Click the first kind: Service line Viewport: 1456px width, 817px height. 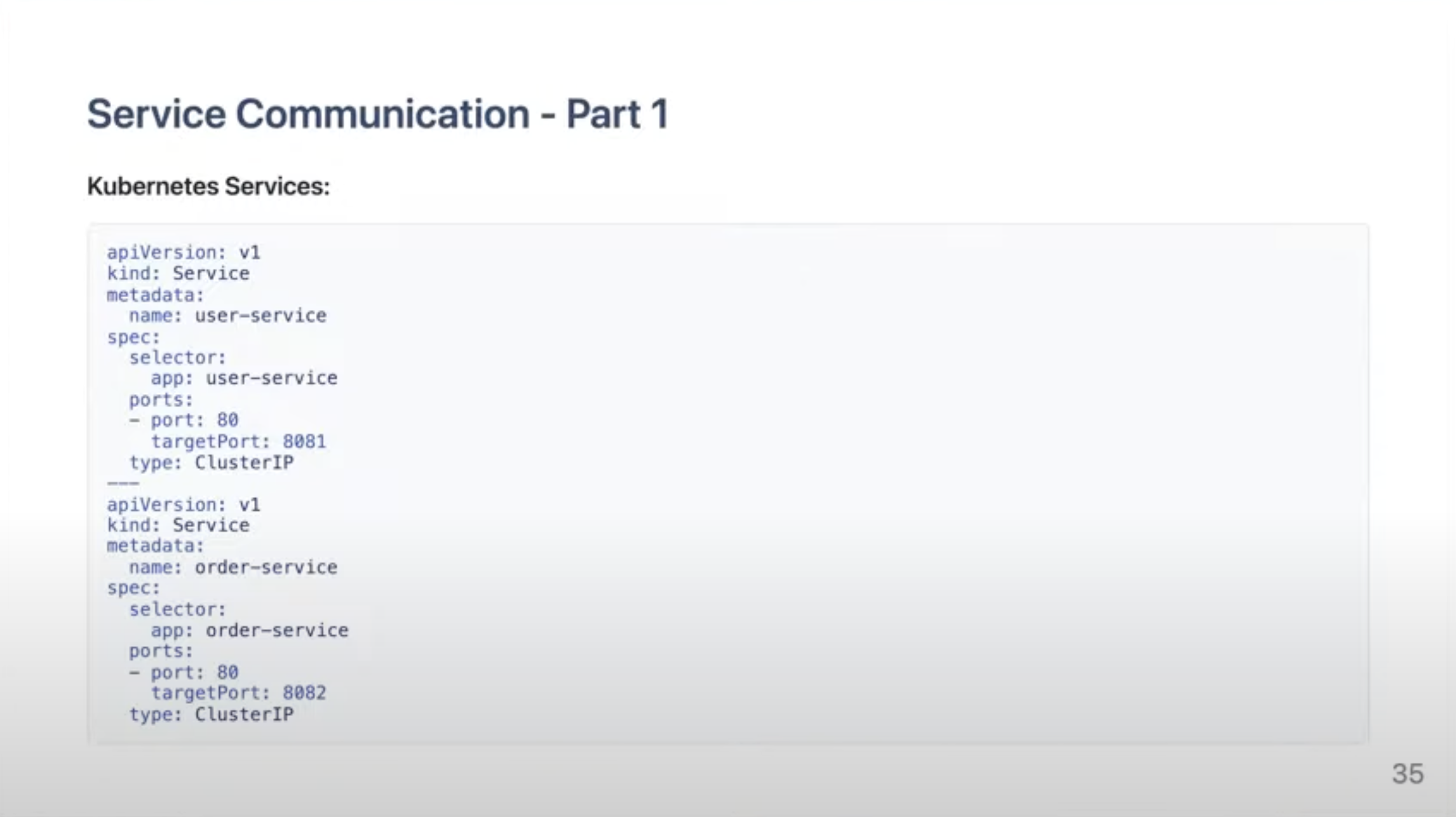[178, 274]
